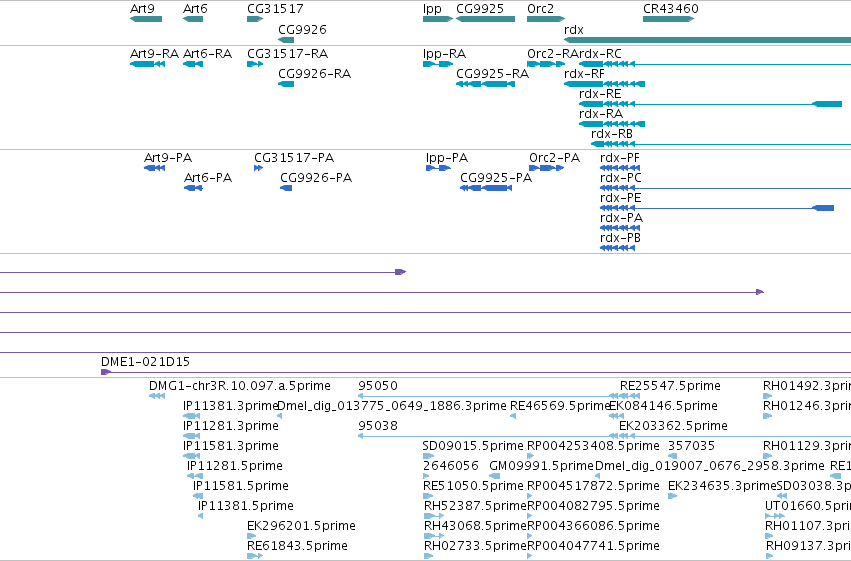Select transcript CG9925-RA
Image resolution: width=851 pixels, height=561 pixels.
(485, 84)
